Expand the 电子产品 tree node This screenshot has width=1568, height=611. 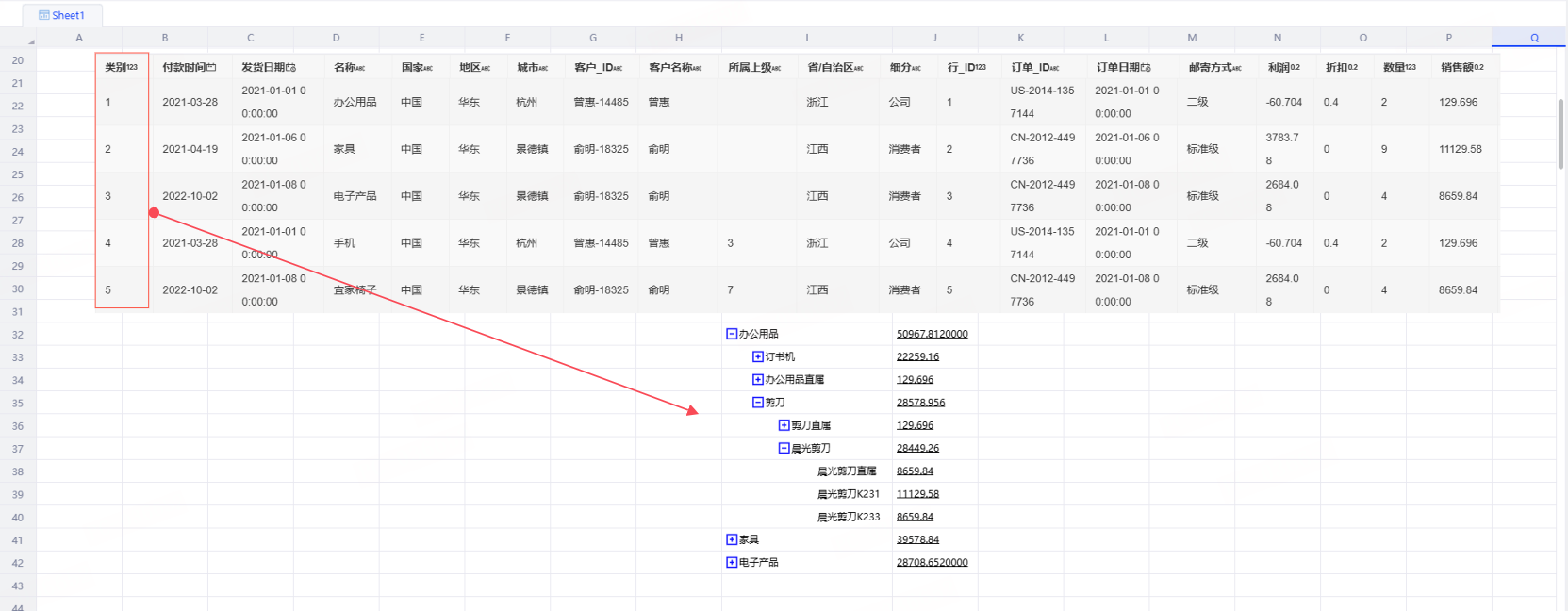tap(732, 563)
